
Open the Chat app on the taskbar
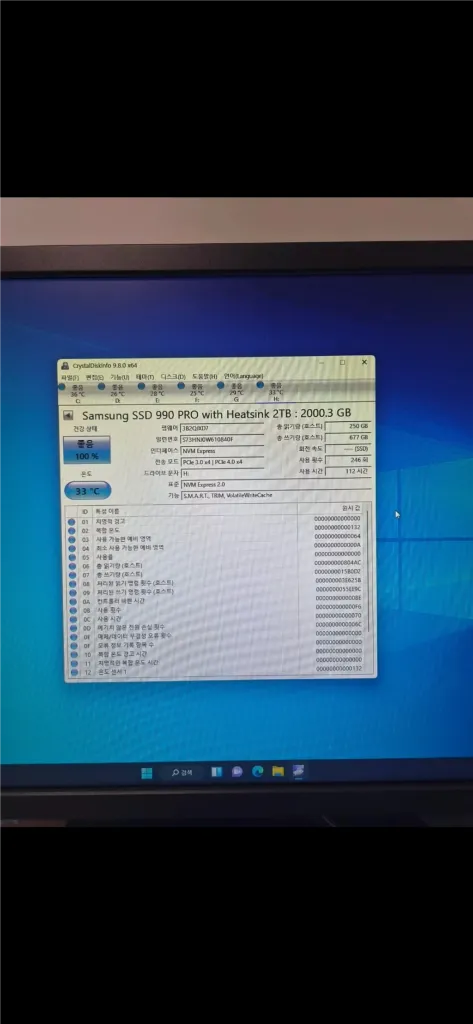[237, 772]
